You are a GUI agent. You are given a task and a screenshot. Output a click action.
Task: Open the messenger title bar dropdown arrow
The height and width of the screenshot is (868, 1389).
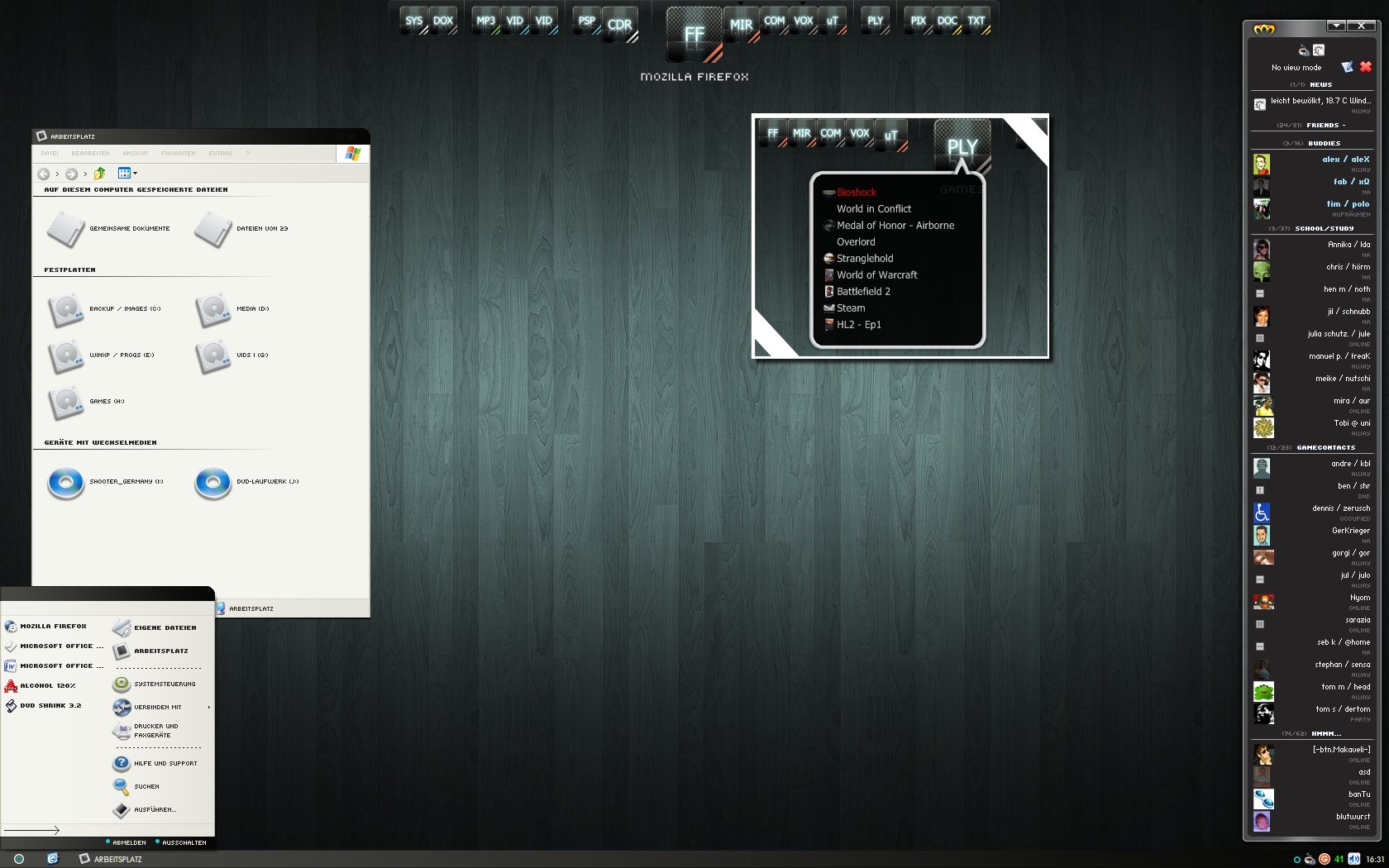1336,26
